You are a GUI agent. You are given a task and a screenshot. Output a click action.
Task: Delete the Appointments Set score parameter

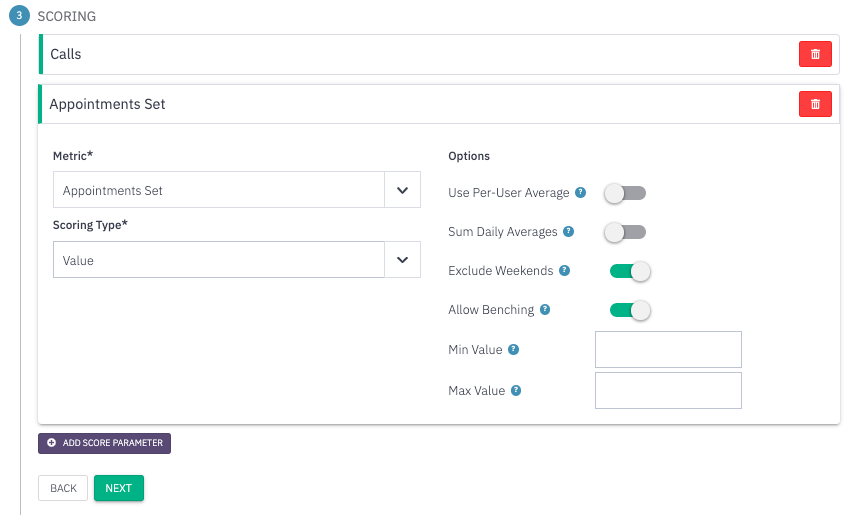(815, 104)
